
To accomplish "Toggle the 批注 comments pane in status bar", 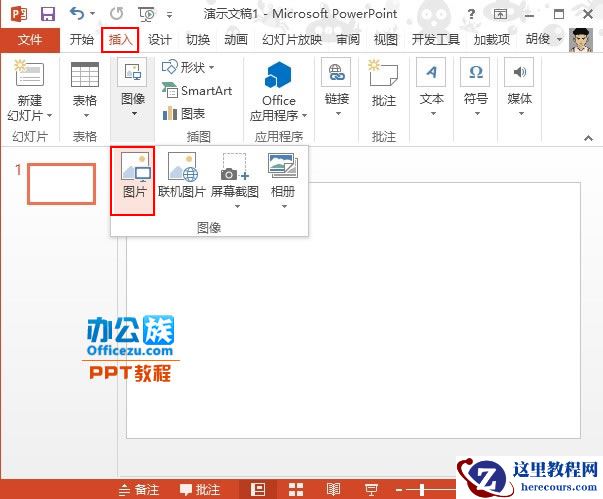I will coord(200,490).
